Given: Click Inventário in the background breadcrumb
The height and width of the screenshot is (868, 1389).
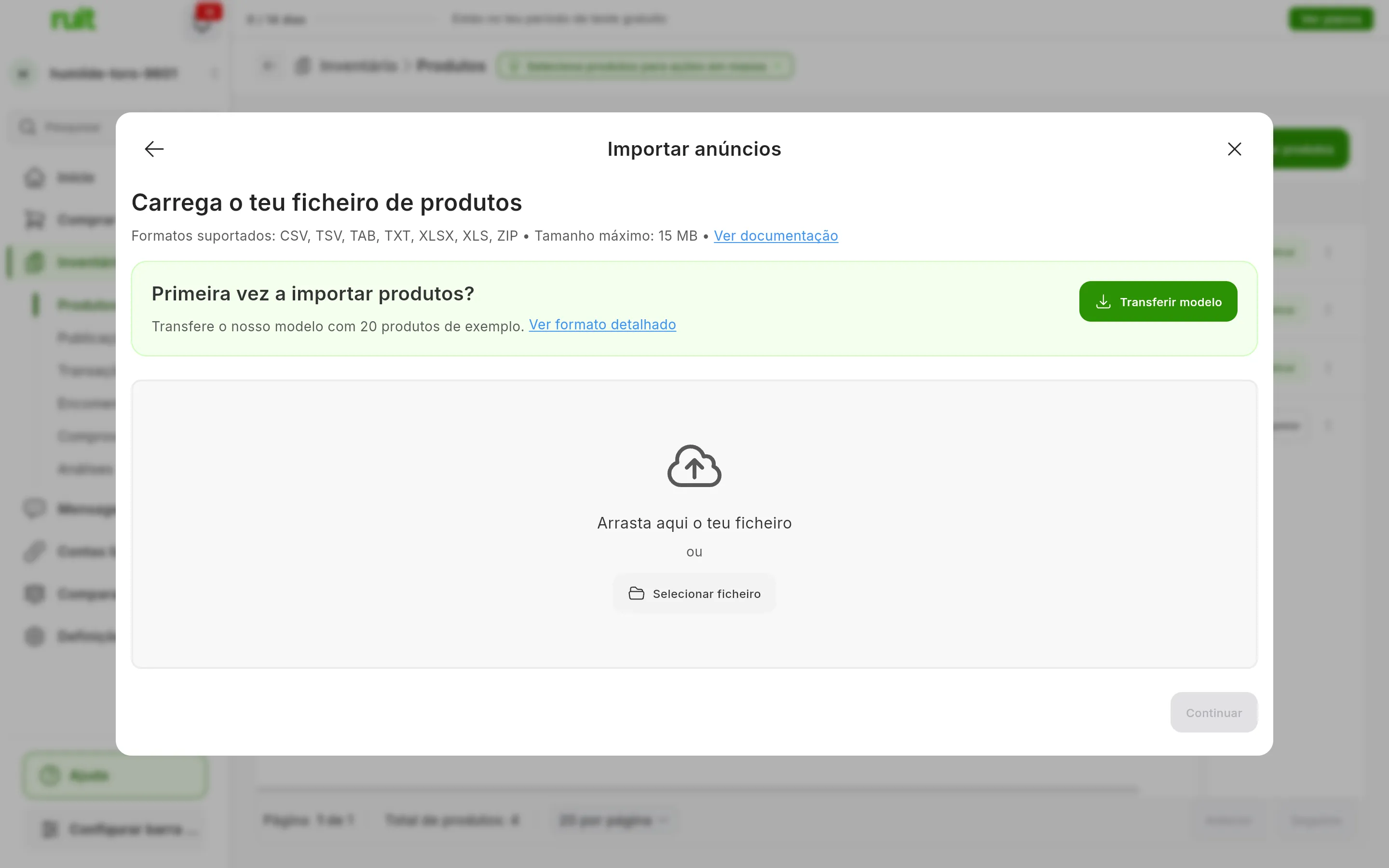Looking at the screenshot, I should point(358,66).
